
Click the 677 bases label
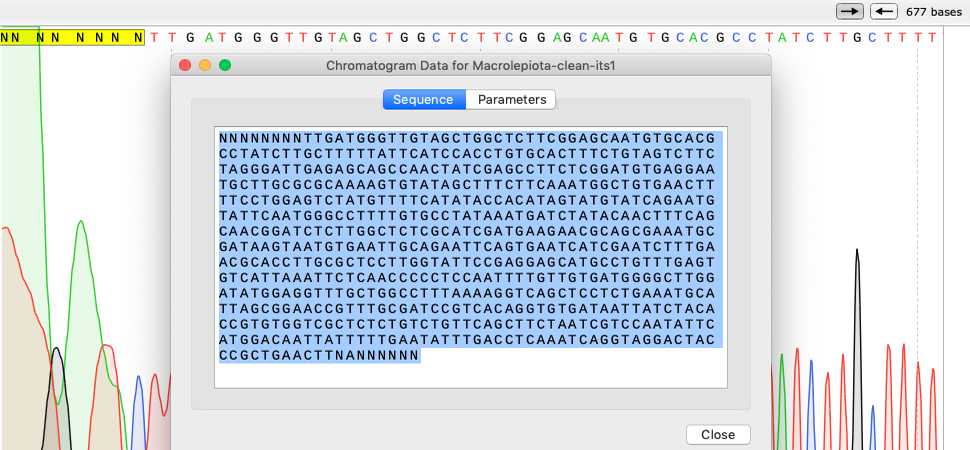pyautogui.click(x=932, y=12)
